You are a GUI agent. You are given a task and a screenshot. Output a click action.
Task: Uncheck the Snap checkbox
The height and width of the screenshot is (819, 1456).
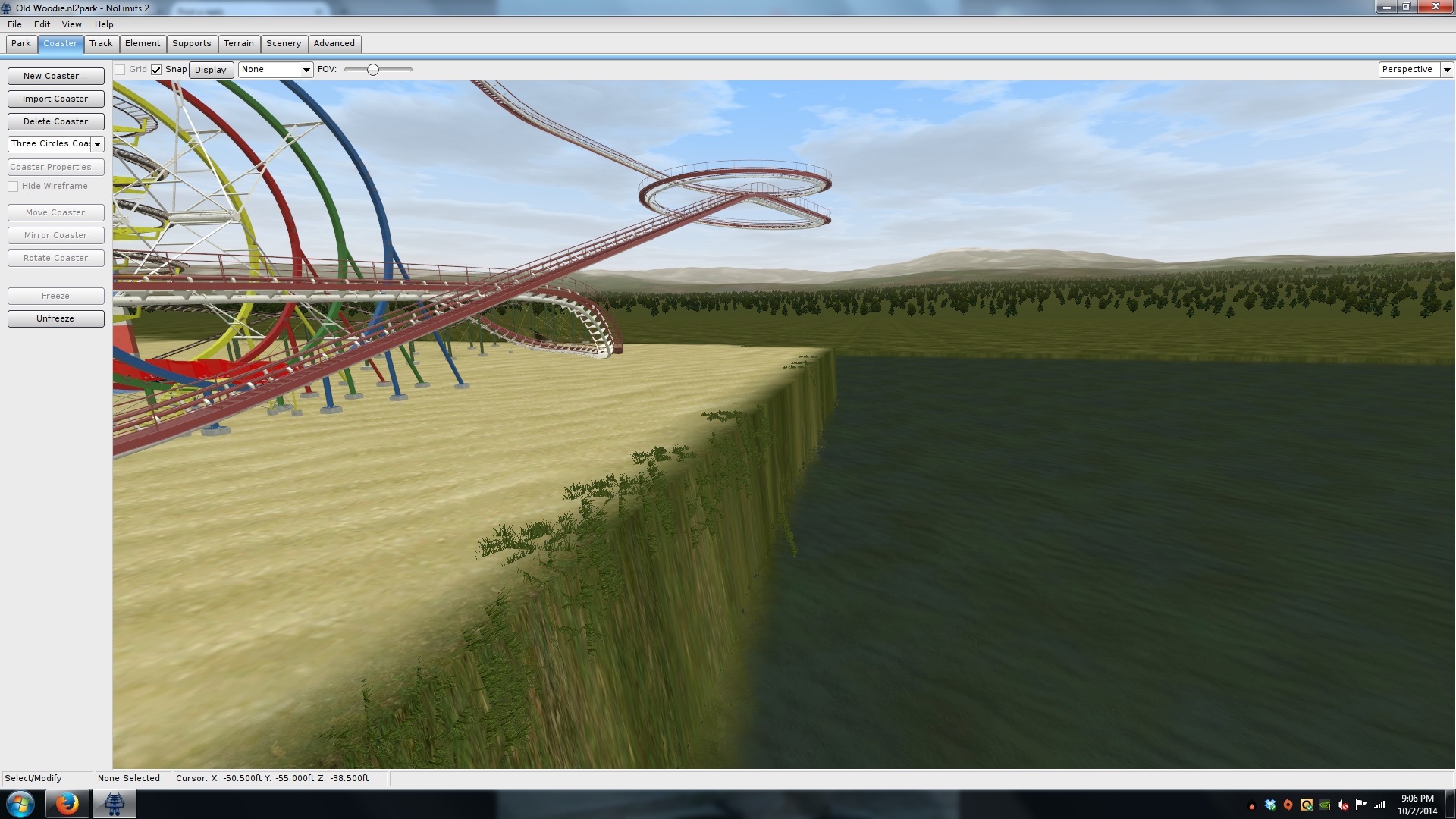pyautogui.click(x=156, y=70)
